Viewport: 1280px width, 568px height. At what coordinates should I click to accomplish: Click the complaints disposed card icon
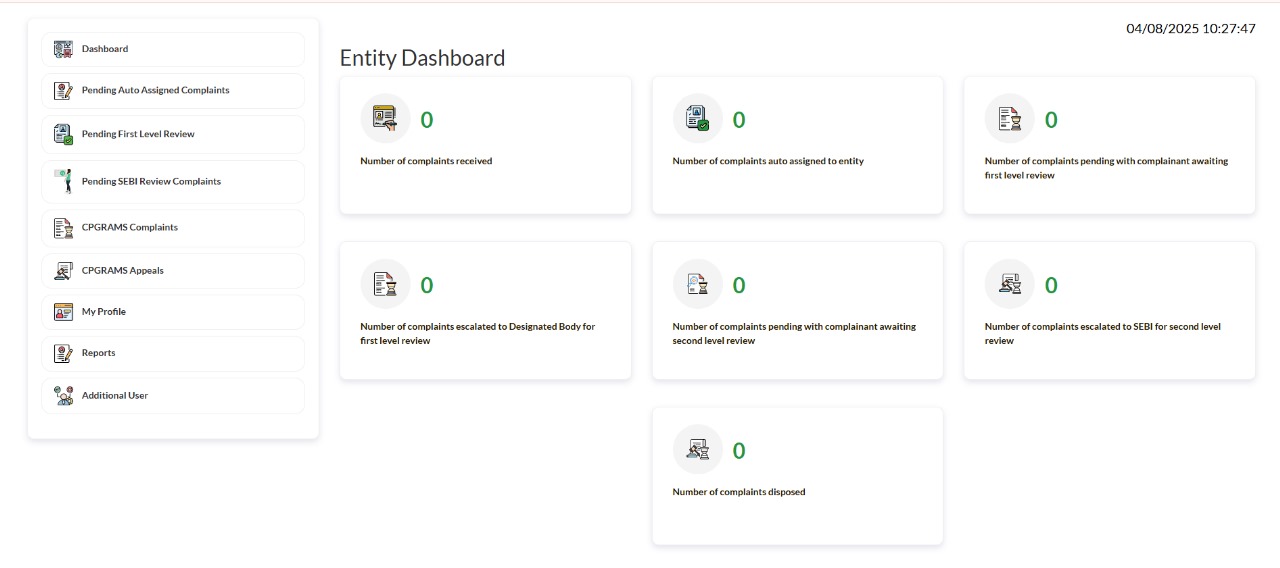(x=697, y=450)
